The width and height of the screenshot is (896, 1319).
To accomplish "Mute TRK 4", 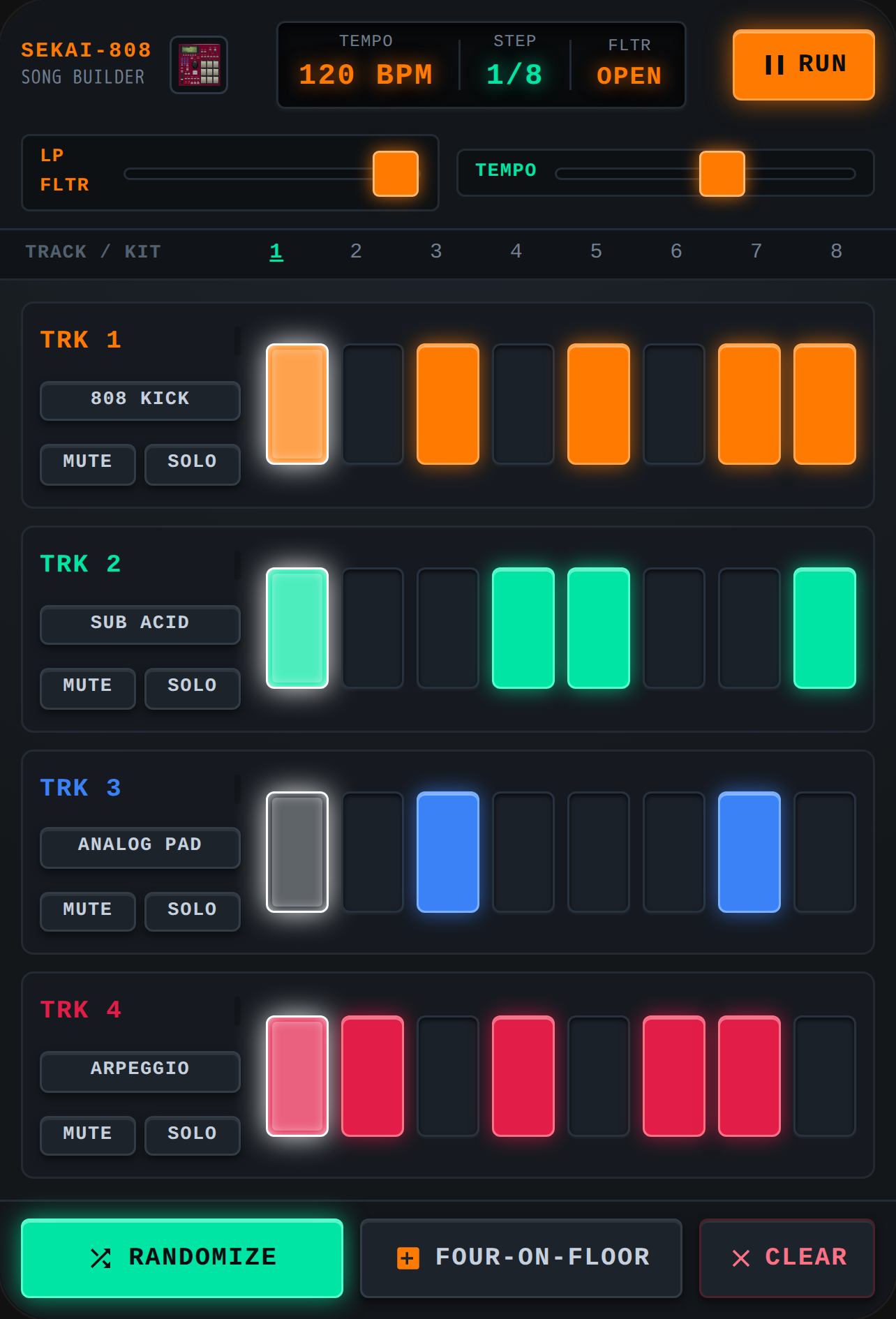I will pos(88,1135).
